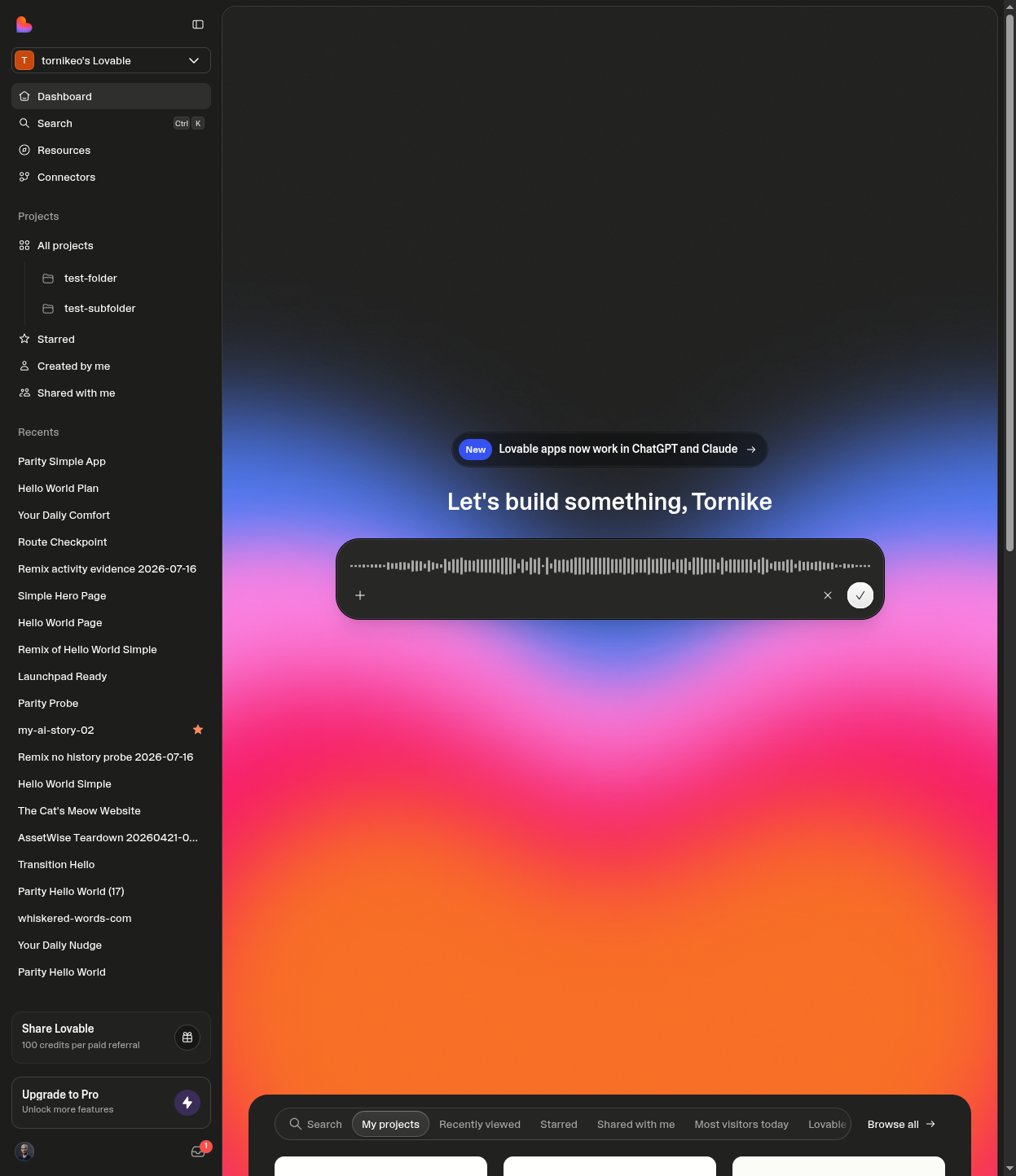Image resolution: width=1016 pixels, height=1176 pixels.
Task: Open The Cat's Meow Website project
Action: (111, 810)
